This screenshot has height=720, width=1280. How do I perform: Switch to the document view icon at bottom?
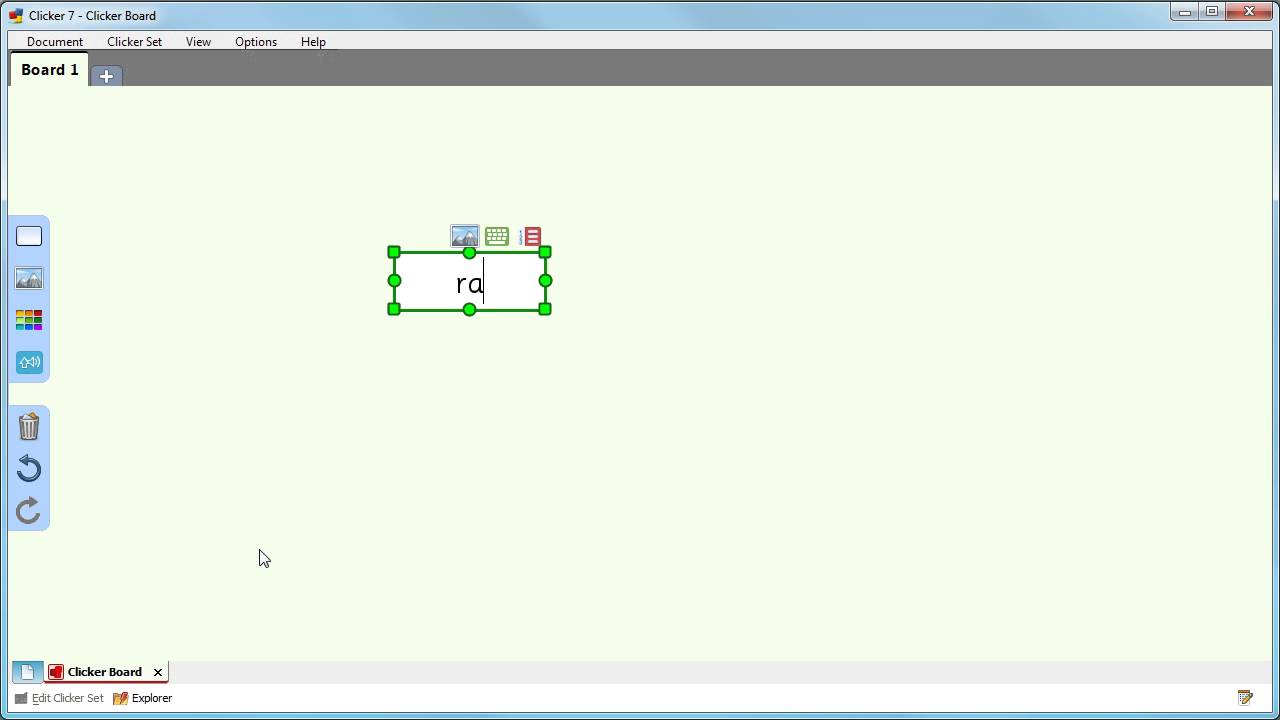click(27, 672)
